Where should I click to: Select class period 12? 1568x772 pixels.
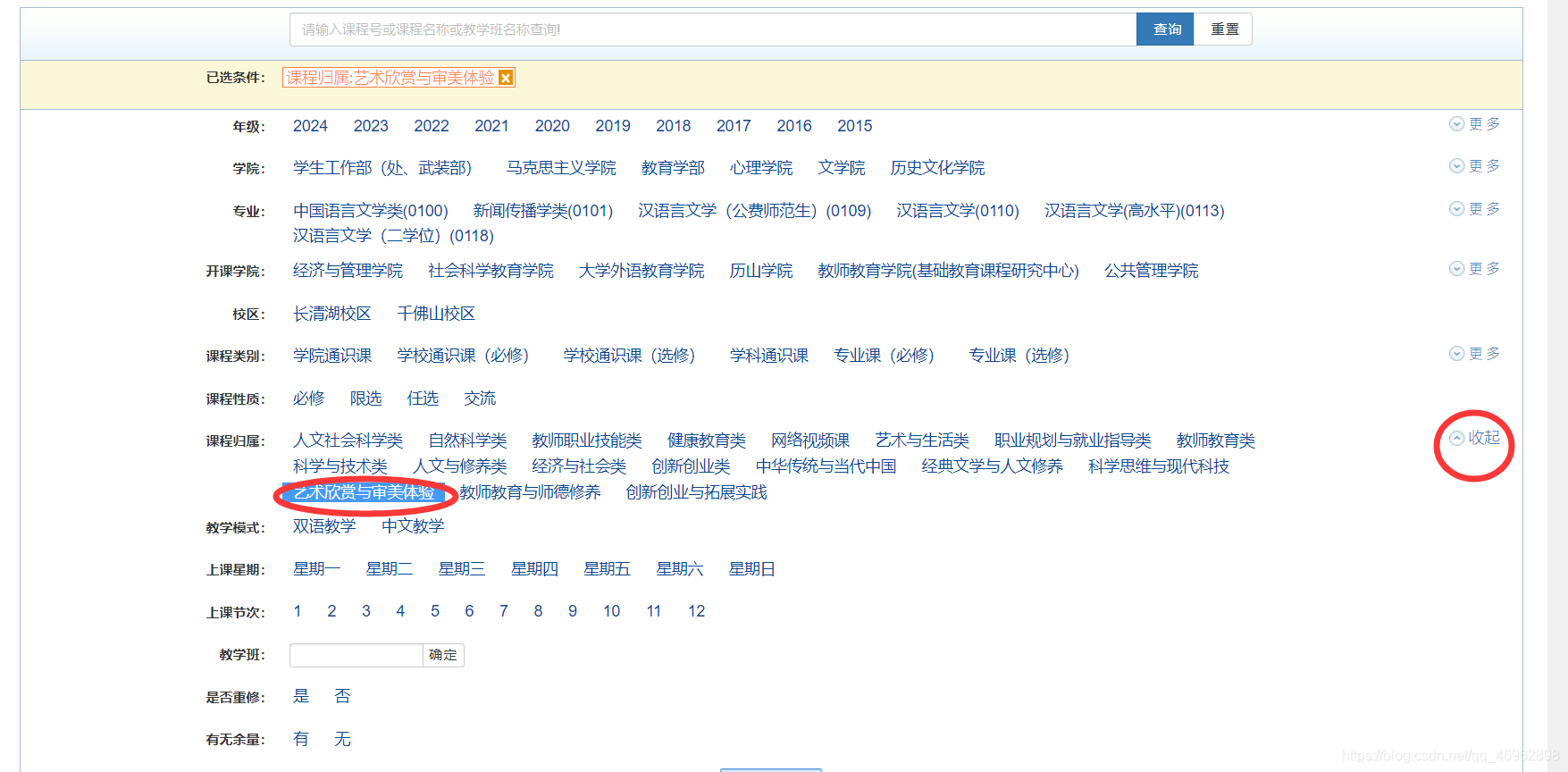[696, 611]
